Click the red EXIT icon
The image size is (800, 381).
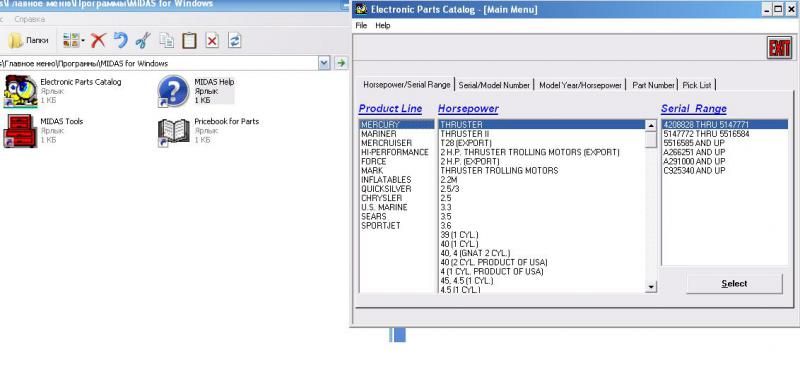pyautogui.click(x=779, y=48)
